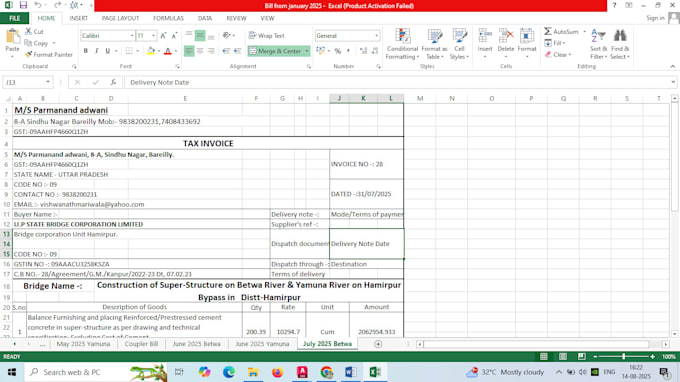Add a new sheet with plus button

[x=378, y=344]
